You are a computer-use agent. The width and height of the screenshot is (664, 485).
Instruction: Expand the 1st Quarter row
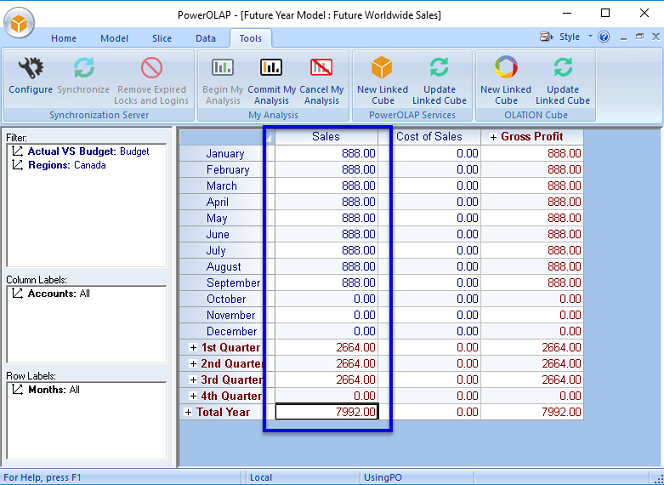[x=193, y=347]
